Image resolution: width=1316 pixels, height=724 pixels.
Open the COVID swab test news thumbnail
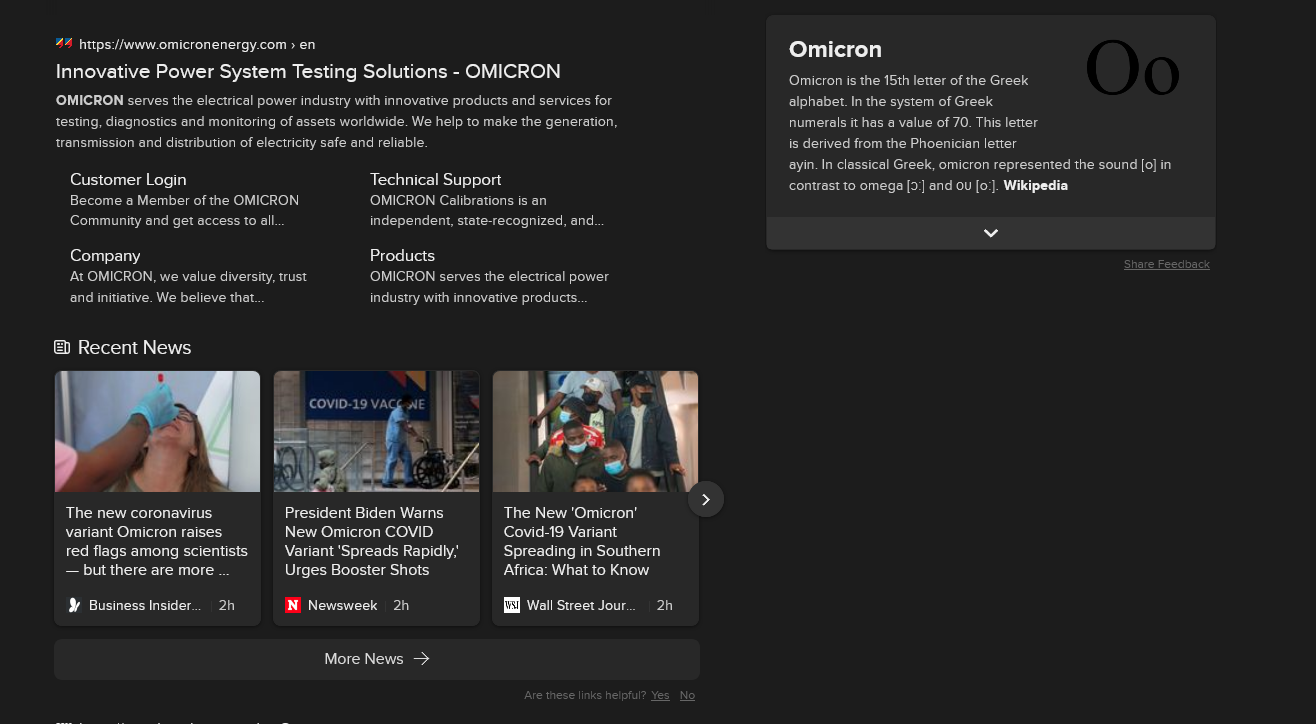coord(157,431)
